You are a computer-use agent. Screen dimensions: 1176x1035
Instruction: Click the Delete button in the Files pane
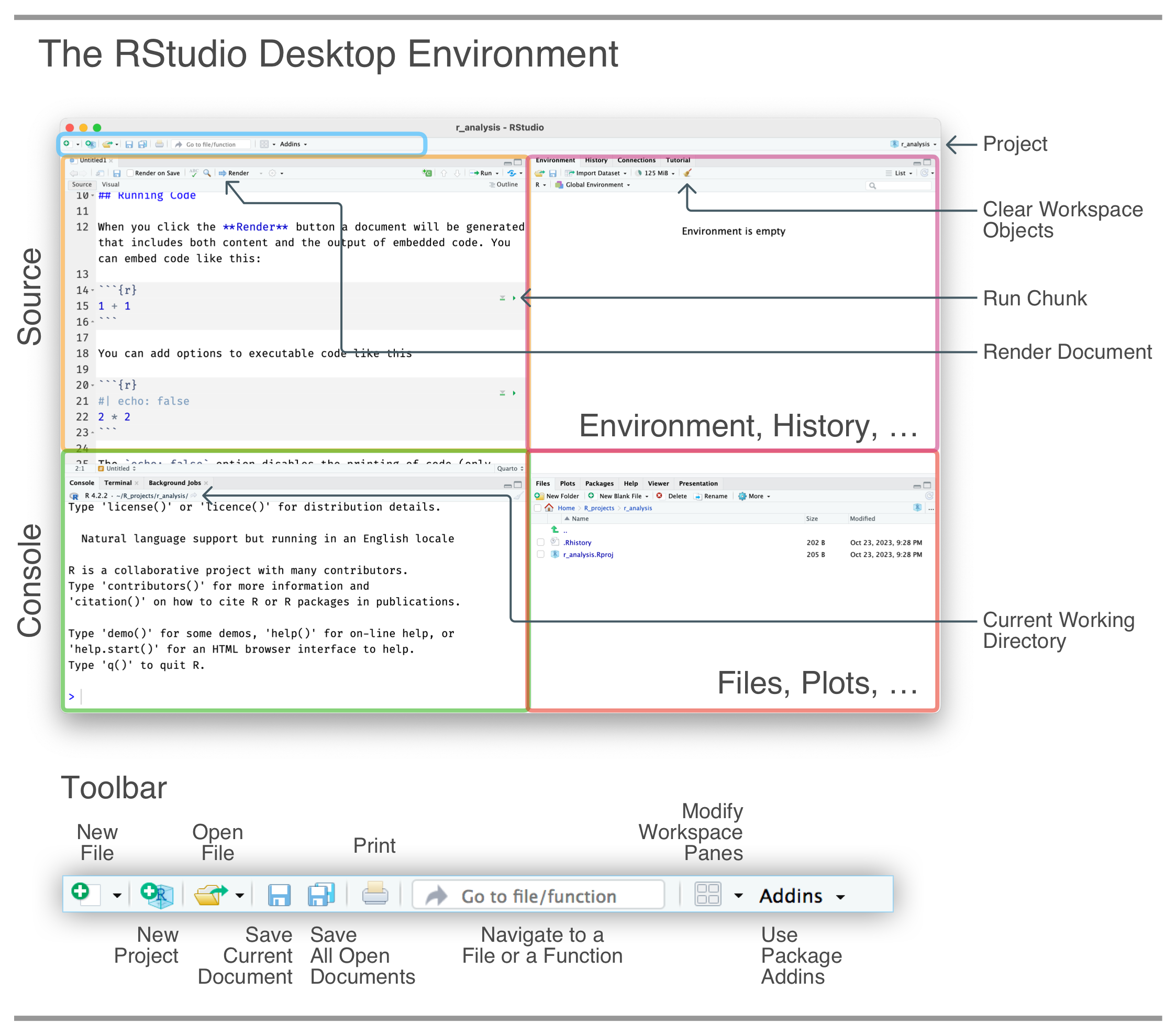click(x=671, y=496)
